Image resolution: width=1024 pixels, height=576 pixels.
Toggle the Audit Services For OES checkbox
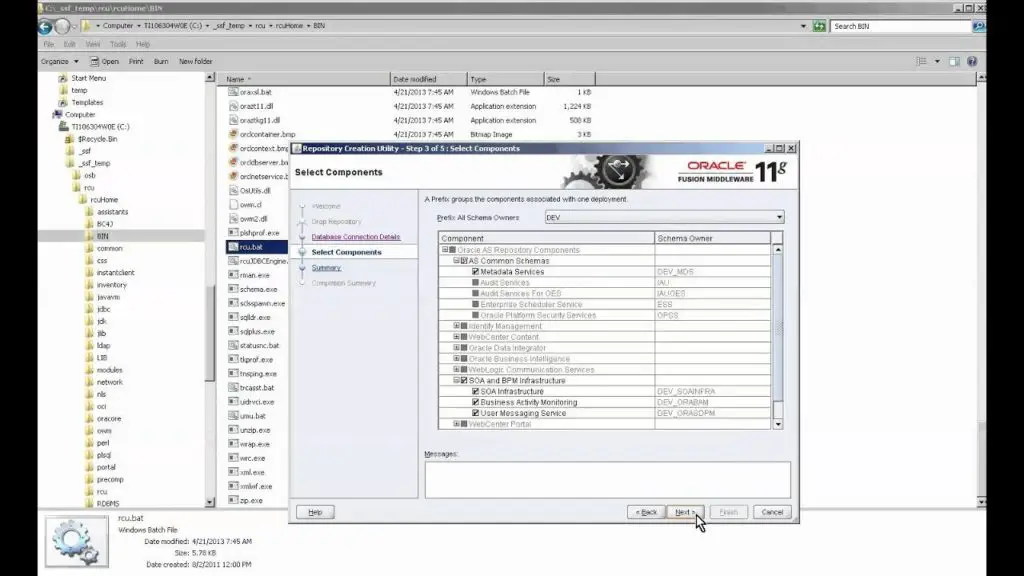point(475,293)
